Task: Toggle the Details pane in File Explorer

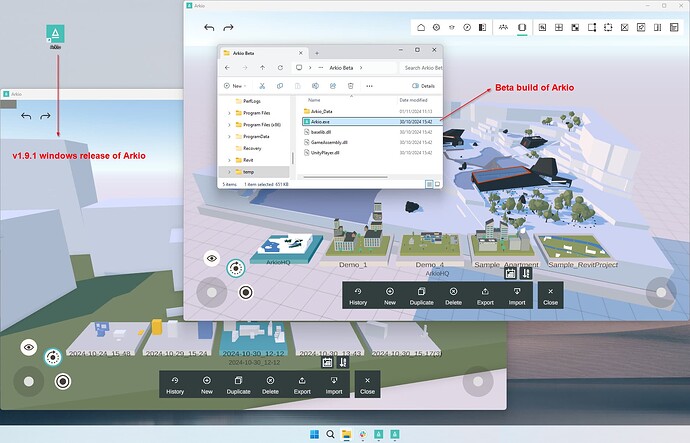Action: pos(423,86)
